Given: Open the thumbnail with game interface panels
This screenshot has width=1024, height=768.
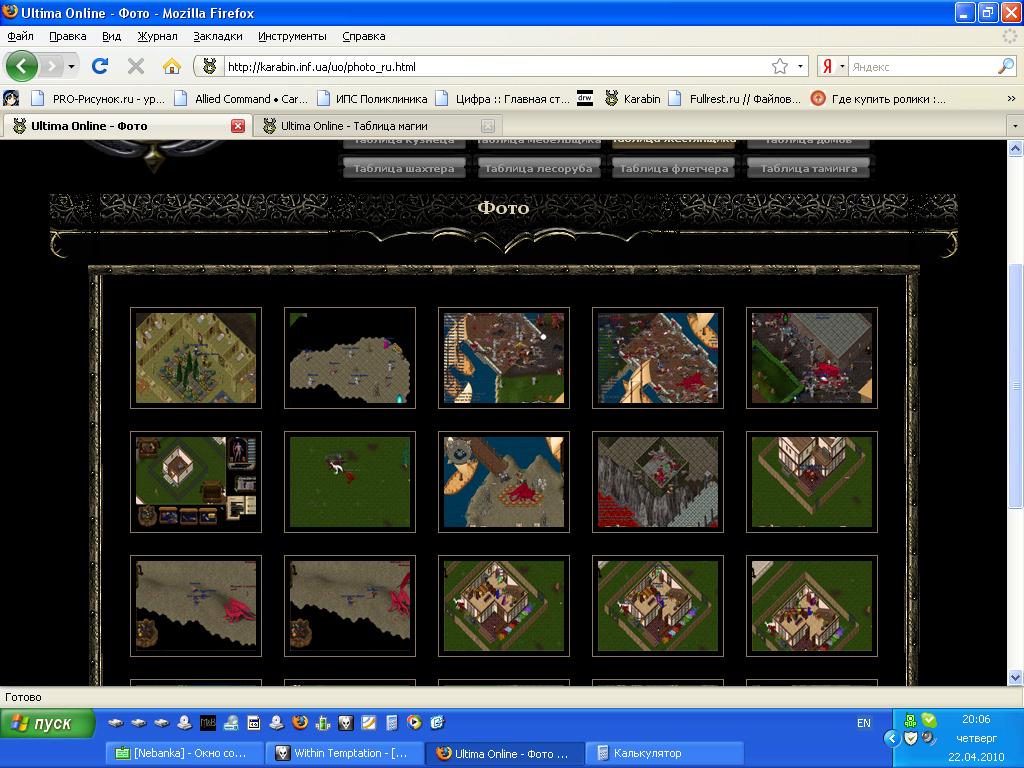Looking at the screenshot, I should pos(196,482).
